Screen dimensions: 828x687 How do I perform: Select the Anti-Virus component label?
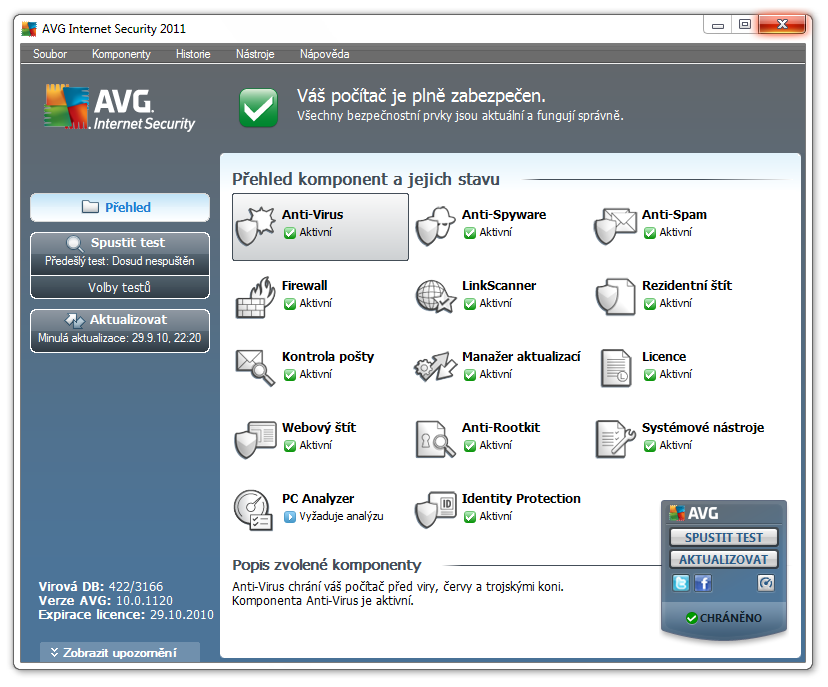coord(313,214)
